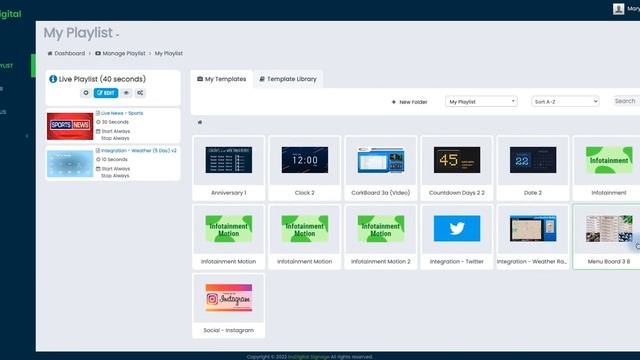The image size is (640, 360).
Task: Select the Infotainment template
Action: tap(608, 168)
